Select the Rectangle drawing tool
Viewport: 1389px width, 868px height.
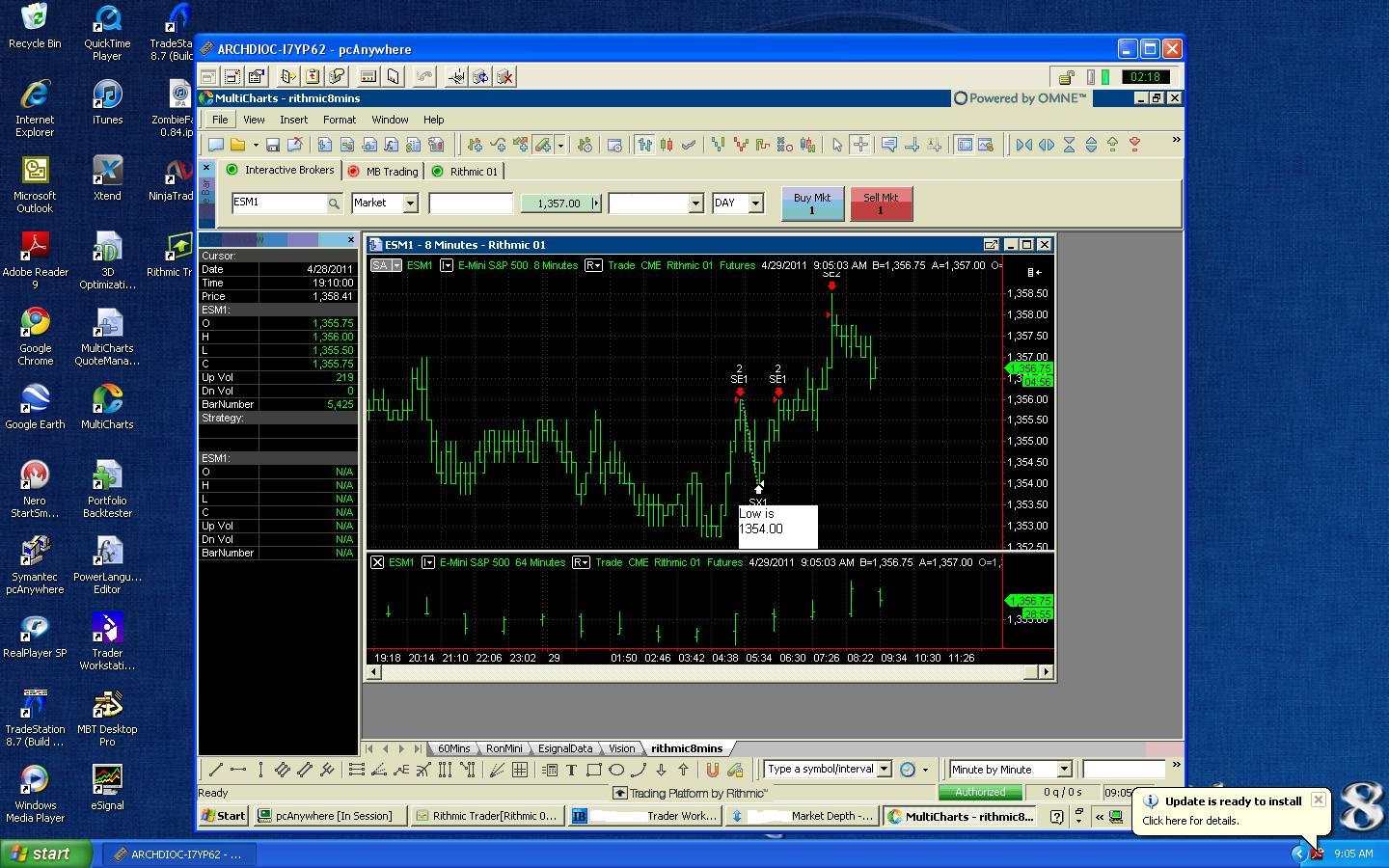[x=593, y=770]
